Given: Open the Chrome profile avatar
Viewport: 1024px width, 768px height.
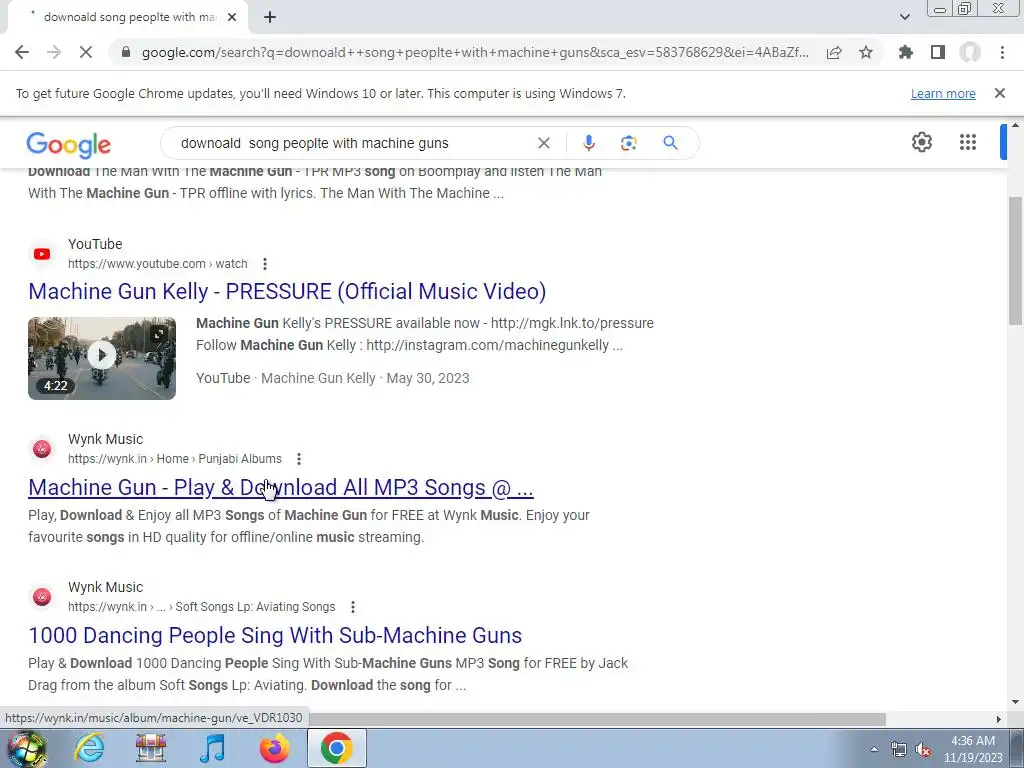Looking at the screenshot, I should (x=970, y=52).
